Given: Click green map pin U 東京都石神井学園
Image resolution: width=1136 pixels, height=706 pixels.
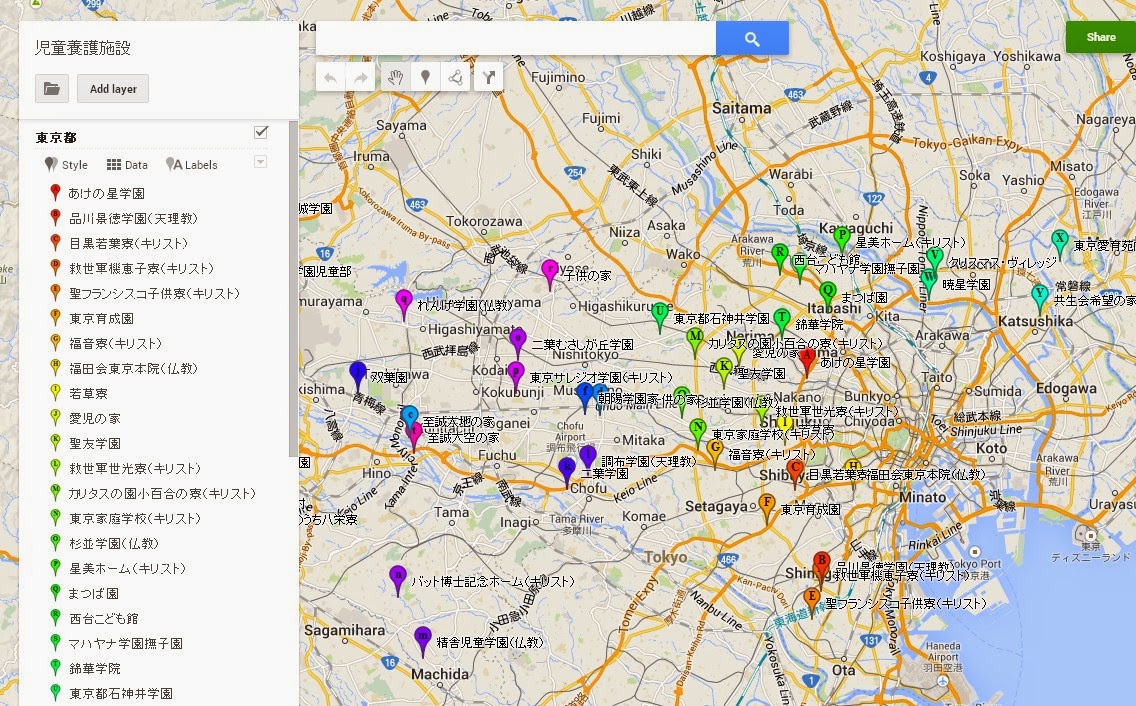Looking at the screenshot, I should (659, 317).
